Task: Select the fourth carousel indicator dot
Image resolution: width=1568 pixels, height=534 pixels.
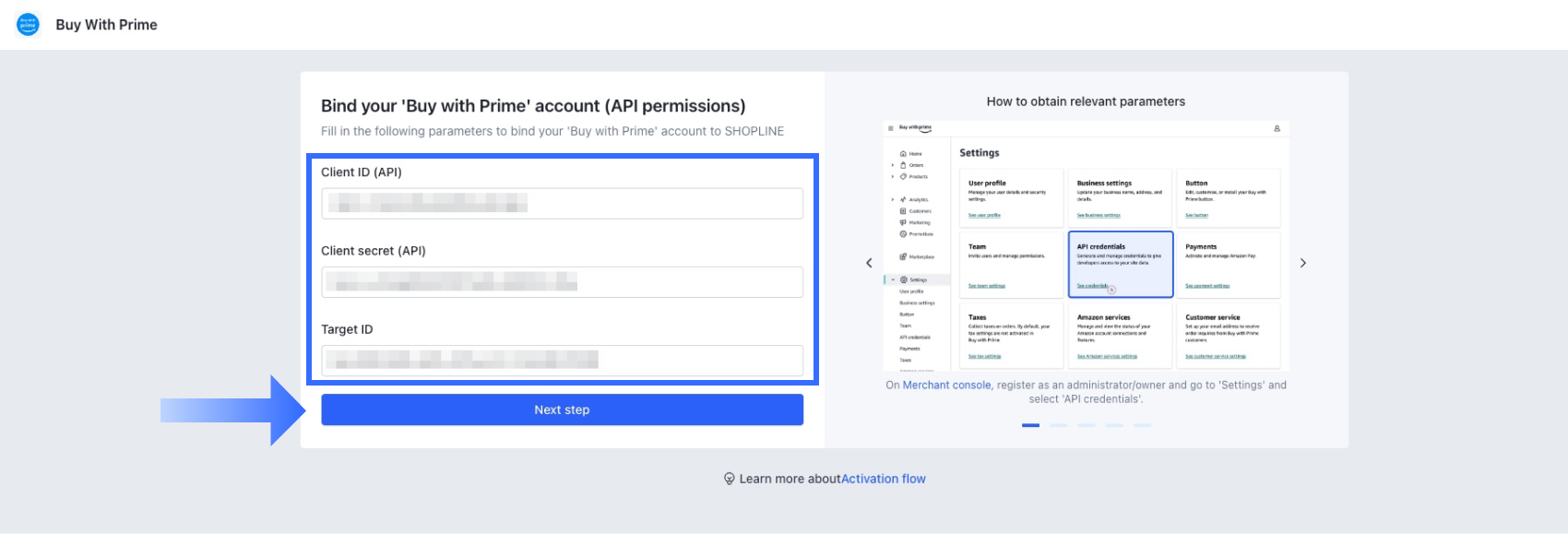Action: point(1115,425)
